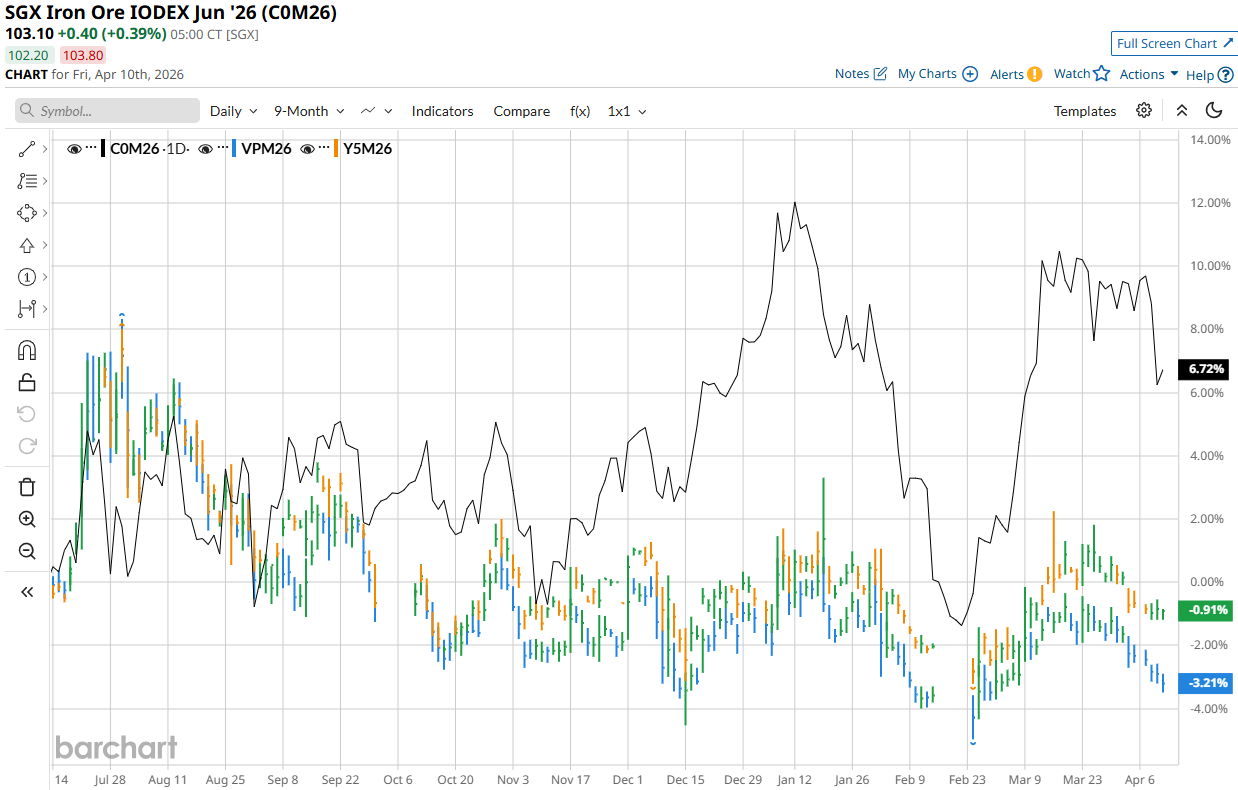Image resolution: width=1238 pixels, height=790 pixels.
Task: Click the Symbol search field
Action: [108, 111]
